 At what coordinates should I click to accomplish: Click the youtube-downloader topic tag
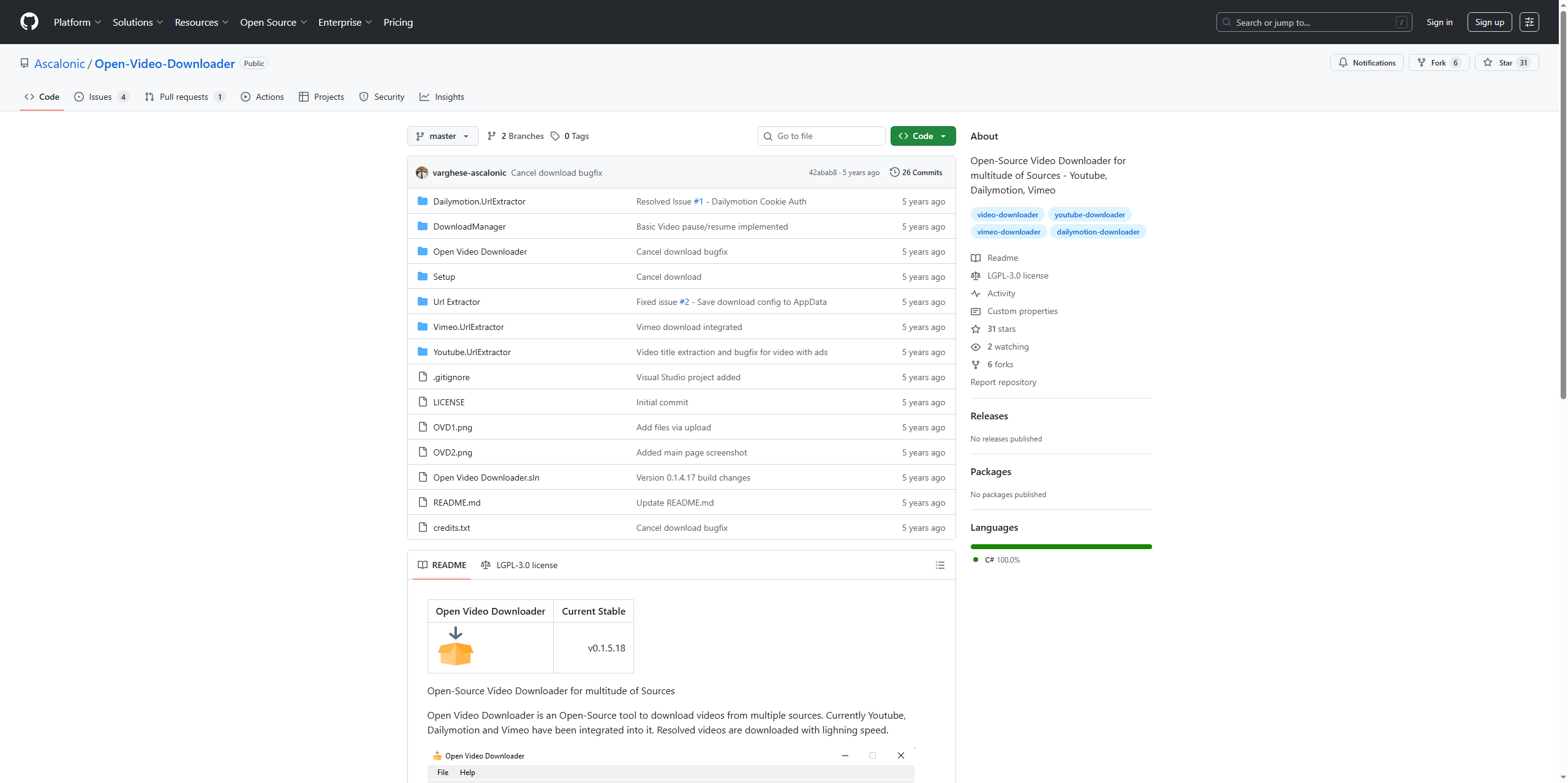(1089, 215)
